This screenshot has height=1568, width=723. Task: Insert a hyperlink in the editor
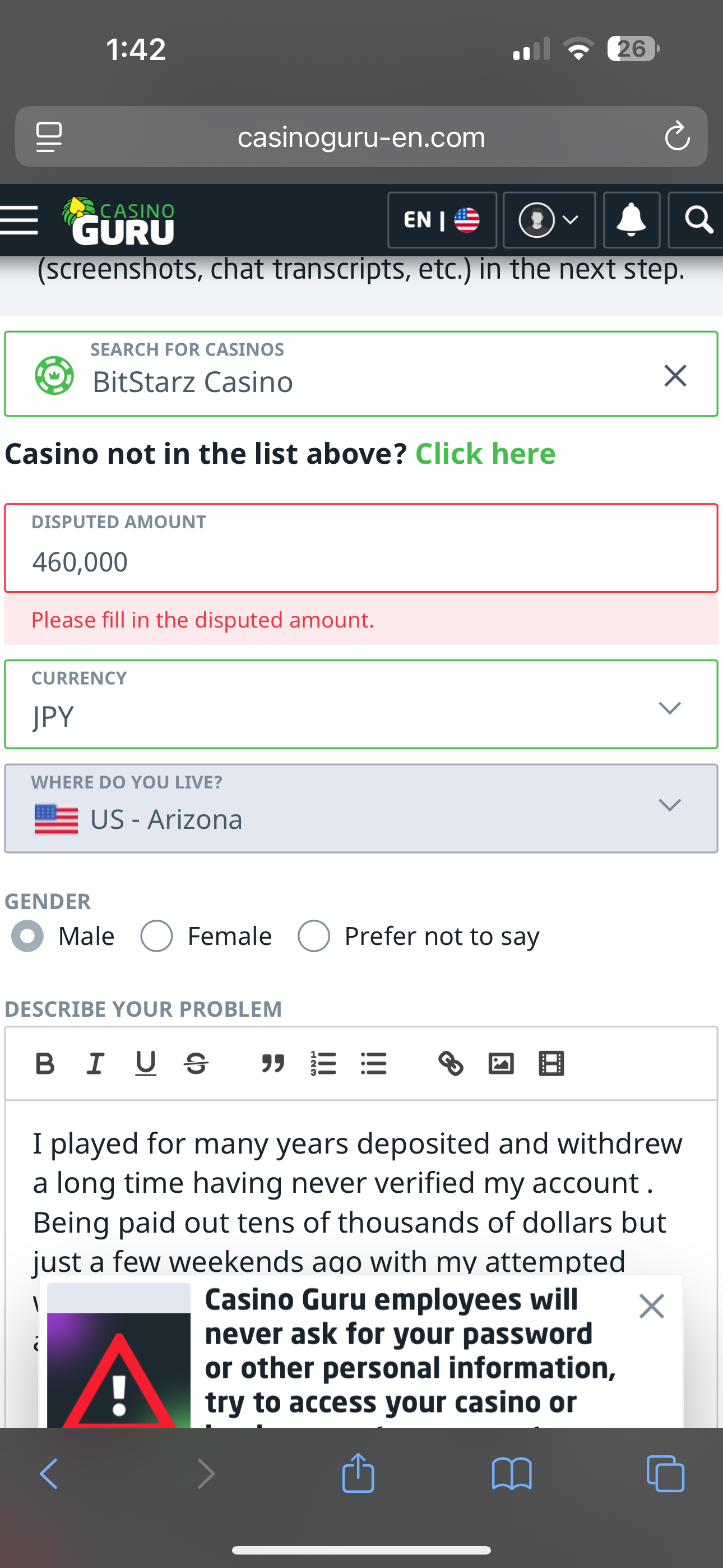point(451,1063)
